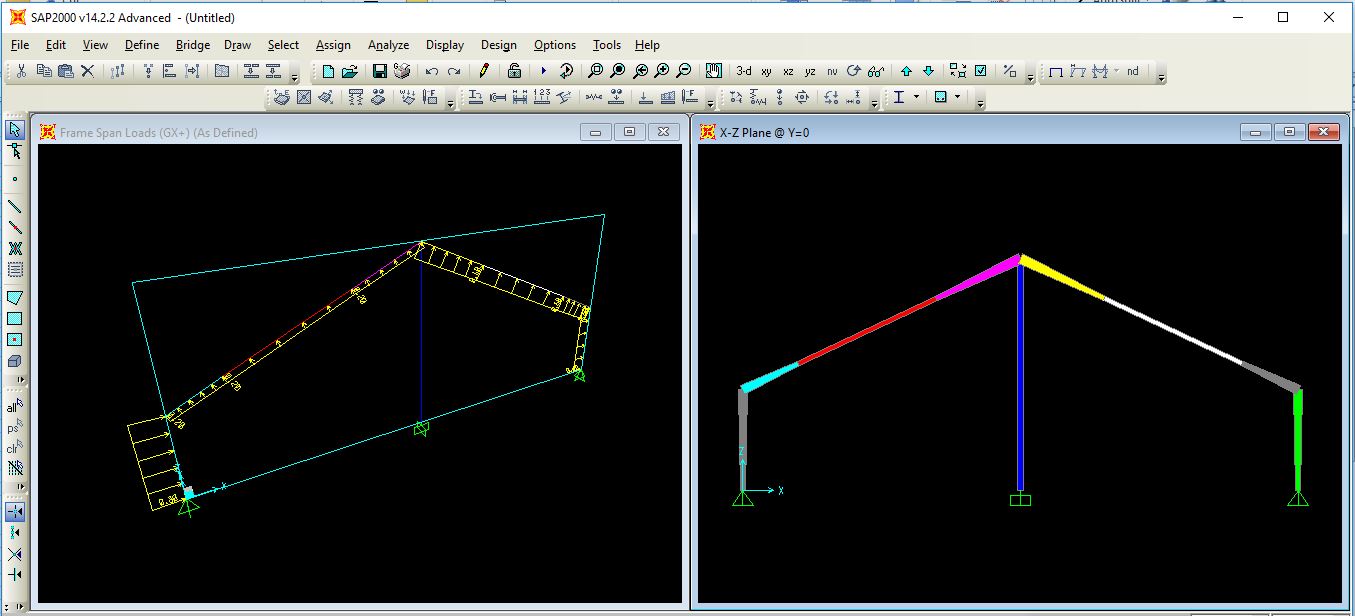This screenshot has height=616, width=1355.
Task: Open the Analyze menu
Action: (388, 45)
